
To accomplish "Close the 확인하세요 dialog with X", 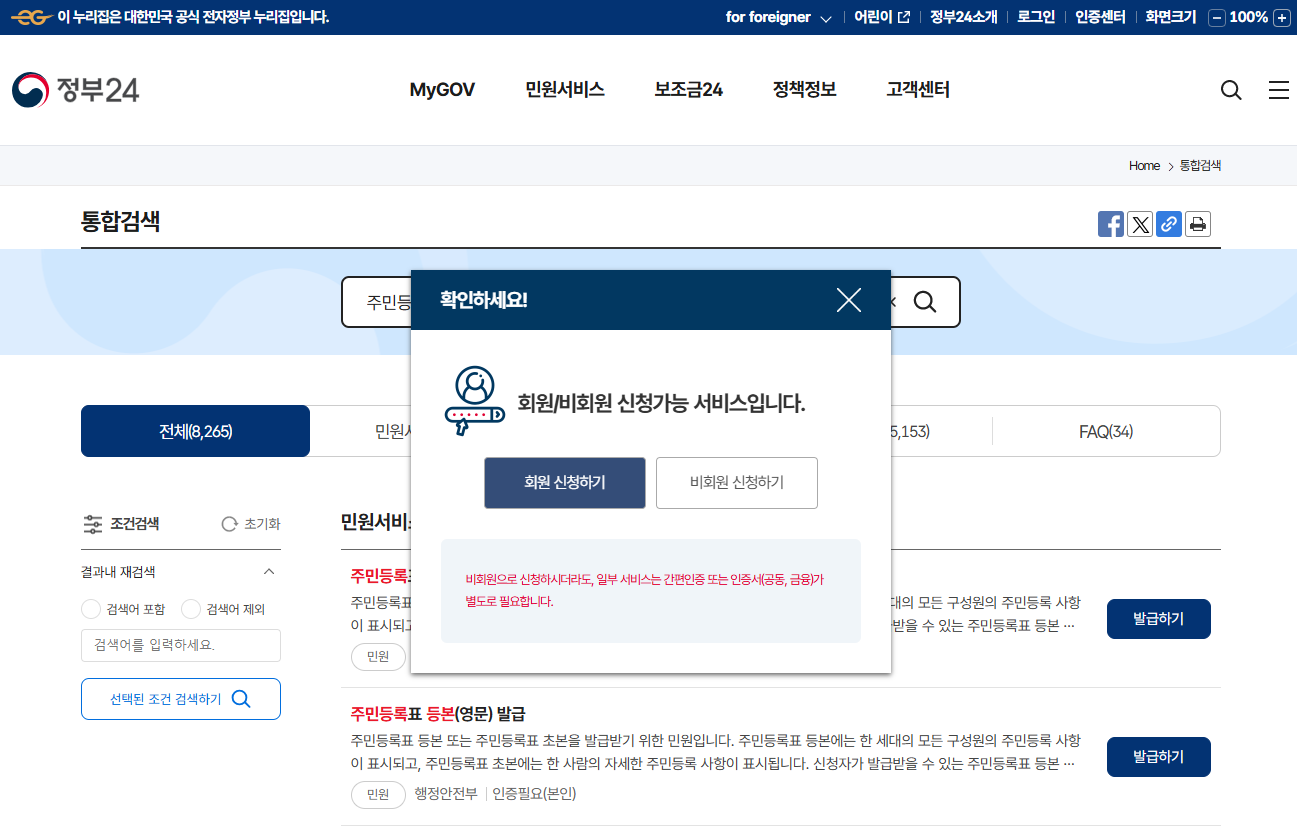I will (x=849, y=300).
